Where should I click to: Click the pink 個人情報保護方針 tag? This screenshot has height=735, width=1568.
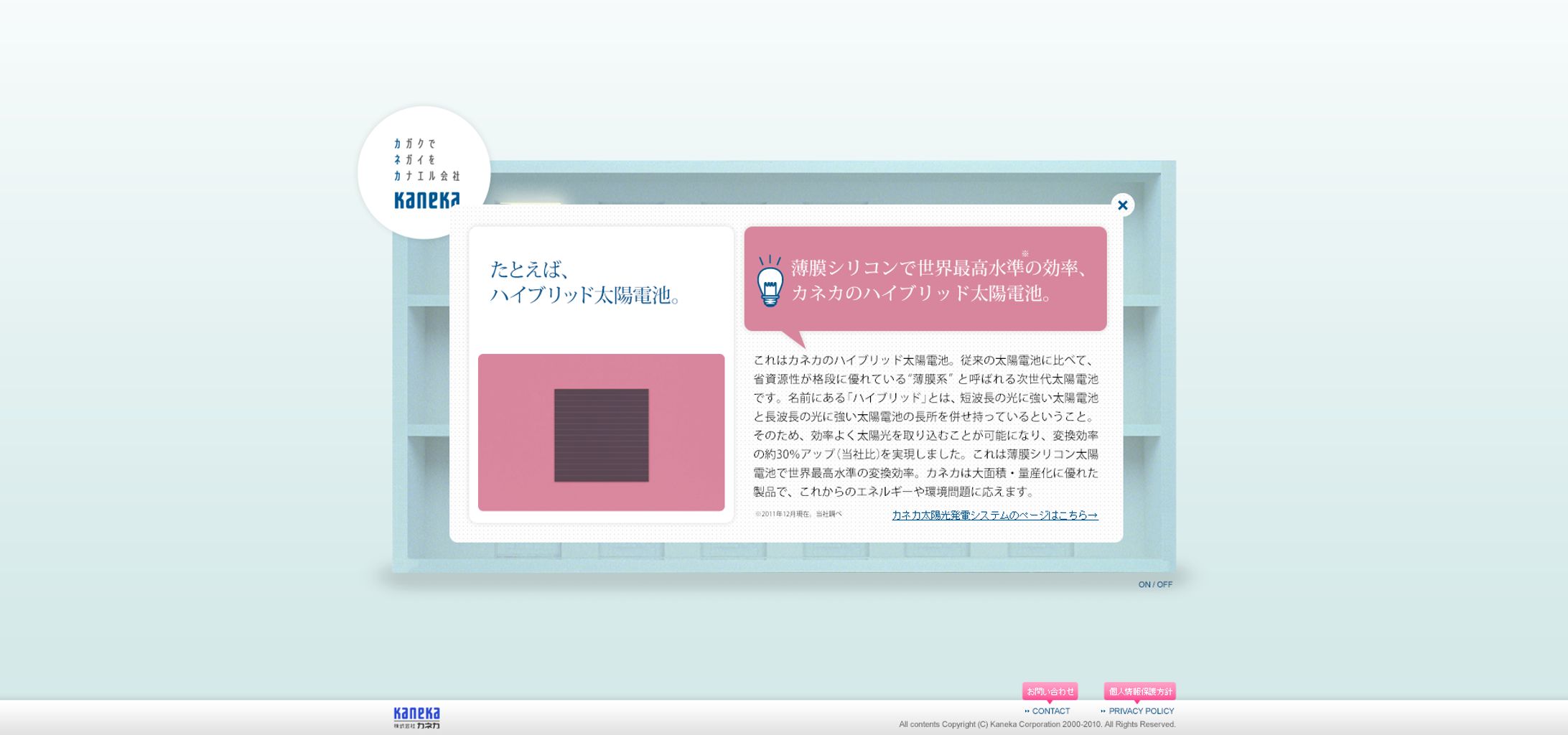[x=1139, y=692]
